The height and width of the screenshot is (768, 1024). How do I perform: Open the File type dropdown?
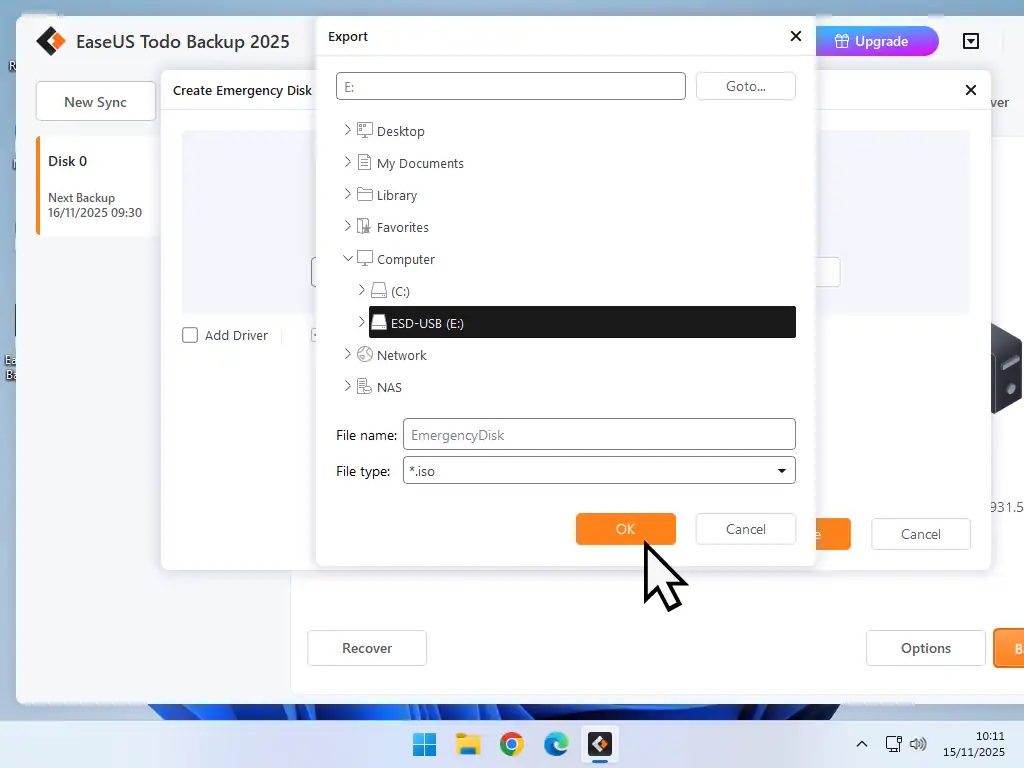[782, 470]
